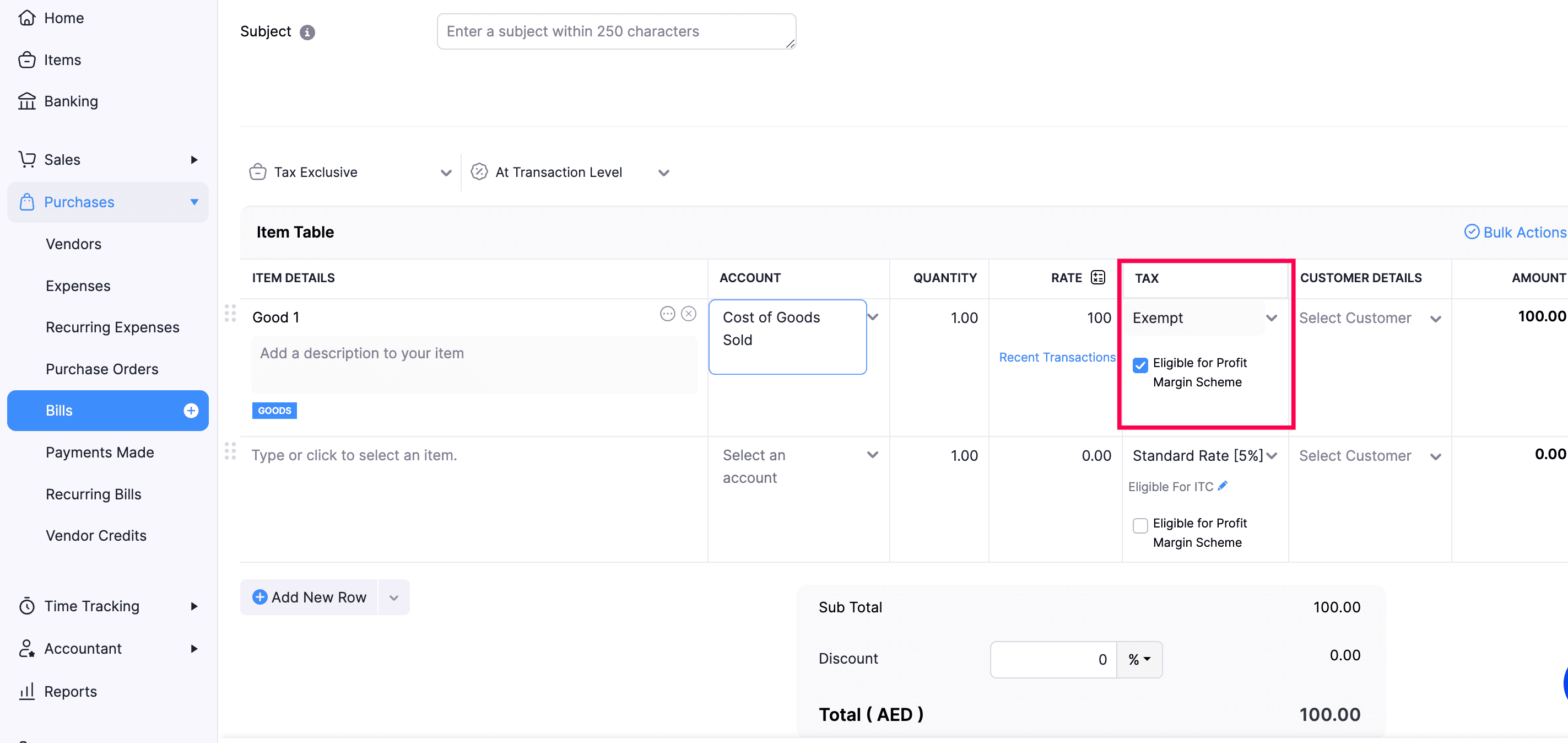Grab the drag handle of Good 1 row
1568x743 pixels.
coord(230,313)
